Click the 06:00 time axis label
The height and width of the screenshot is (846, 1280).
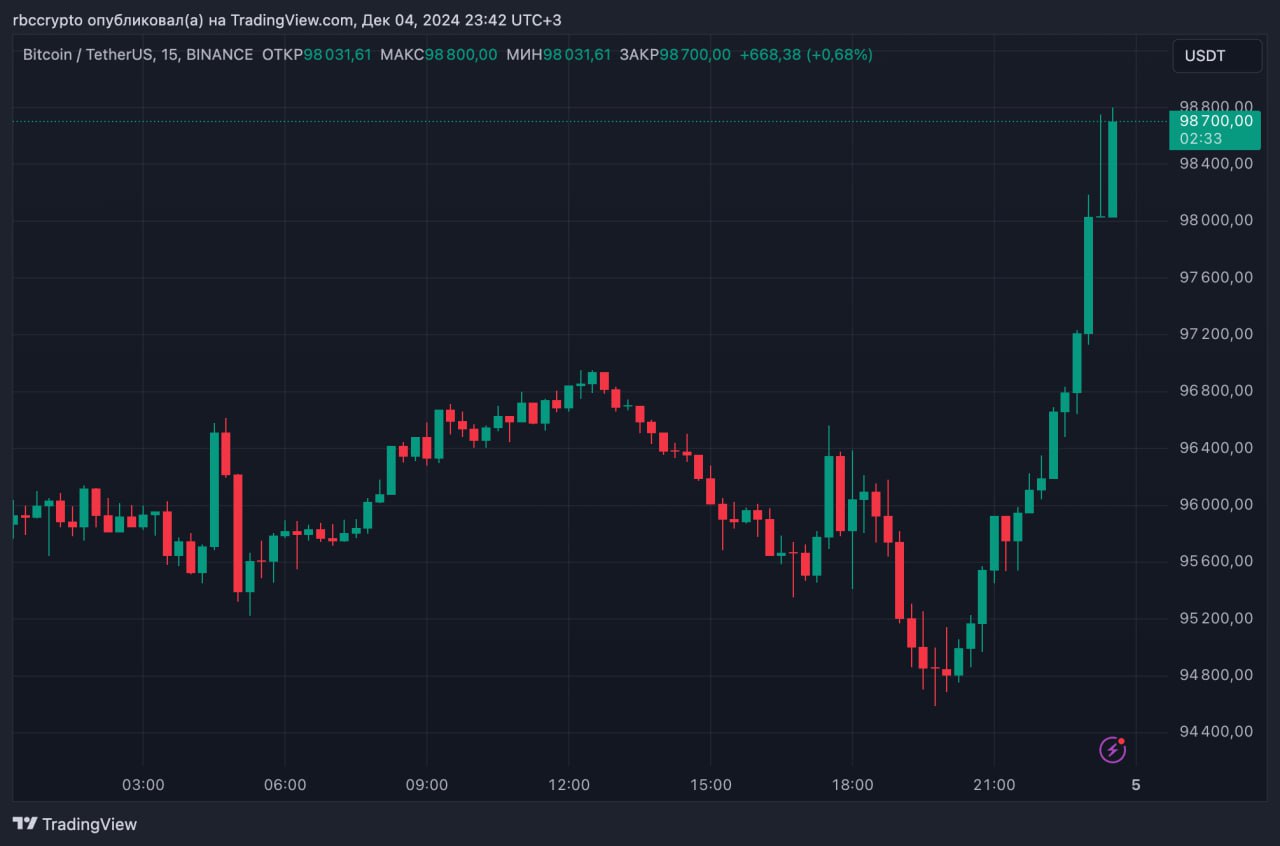285,785
